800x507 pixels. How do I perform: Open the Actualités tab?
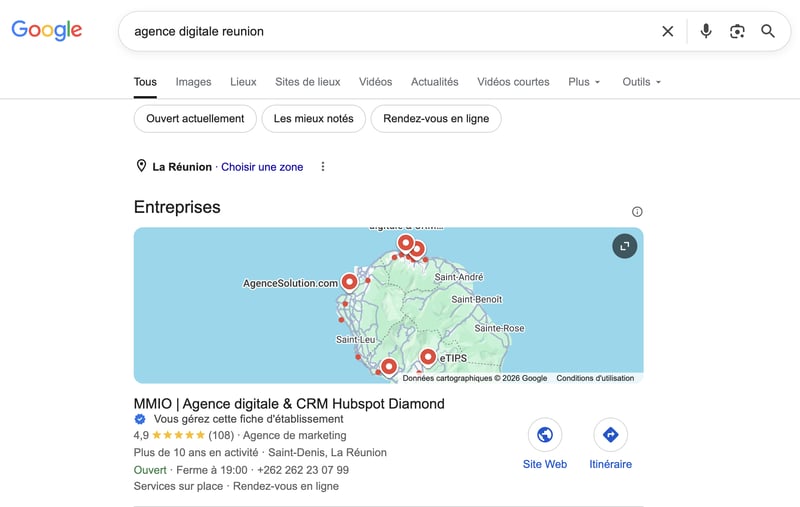[435, 82]
